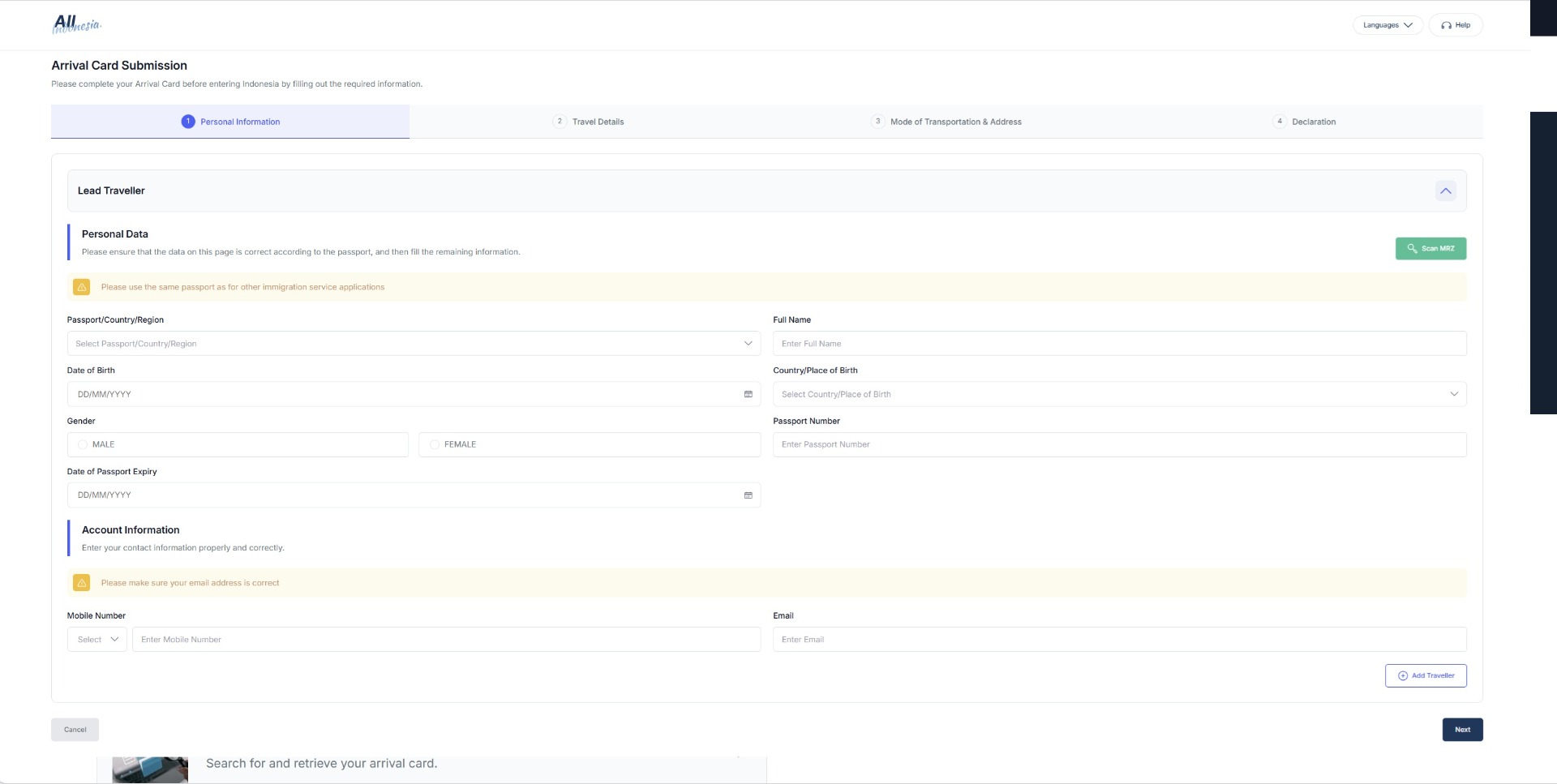Click the Cancel button

click(75, 730)
